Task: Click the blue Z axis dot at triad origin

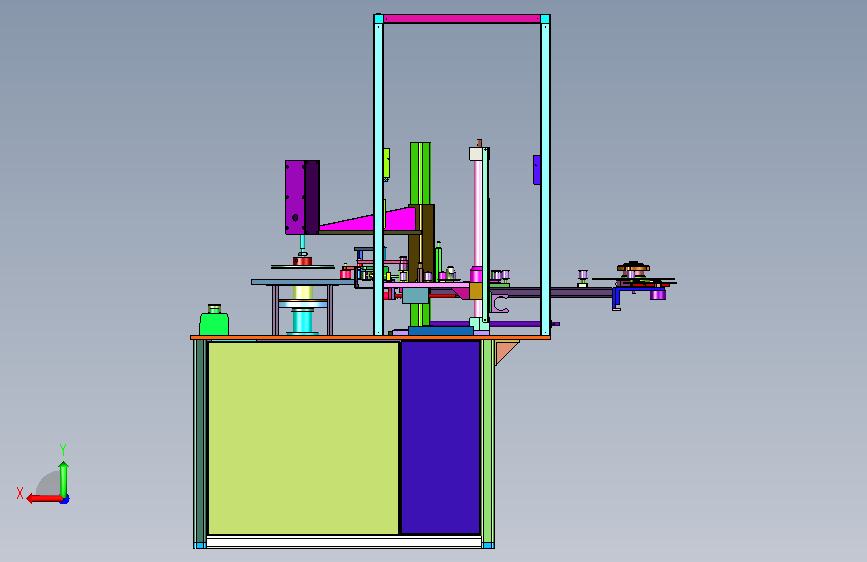Action: (65, 500)
